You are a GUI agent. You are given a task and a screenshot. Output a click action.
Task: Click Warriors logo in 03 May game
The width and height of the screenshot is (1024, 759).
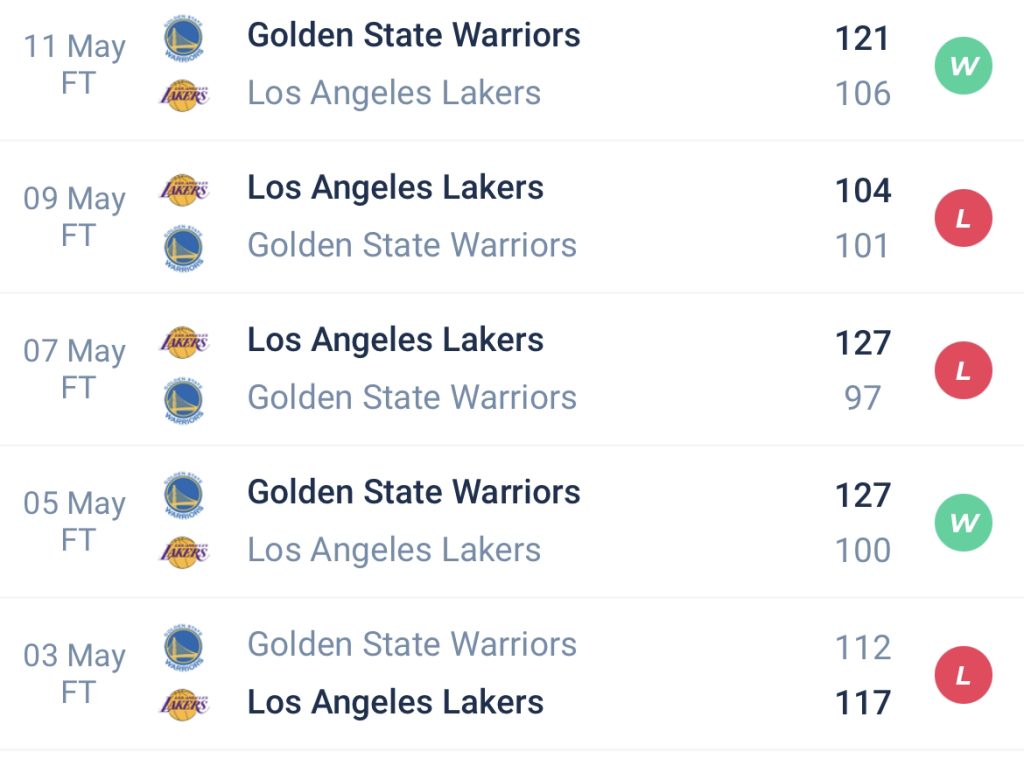point(184,647)
